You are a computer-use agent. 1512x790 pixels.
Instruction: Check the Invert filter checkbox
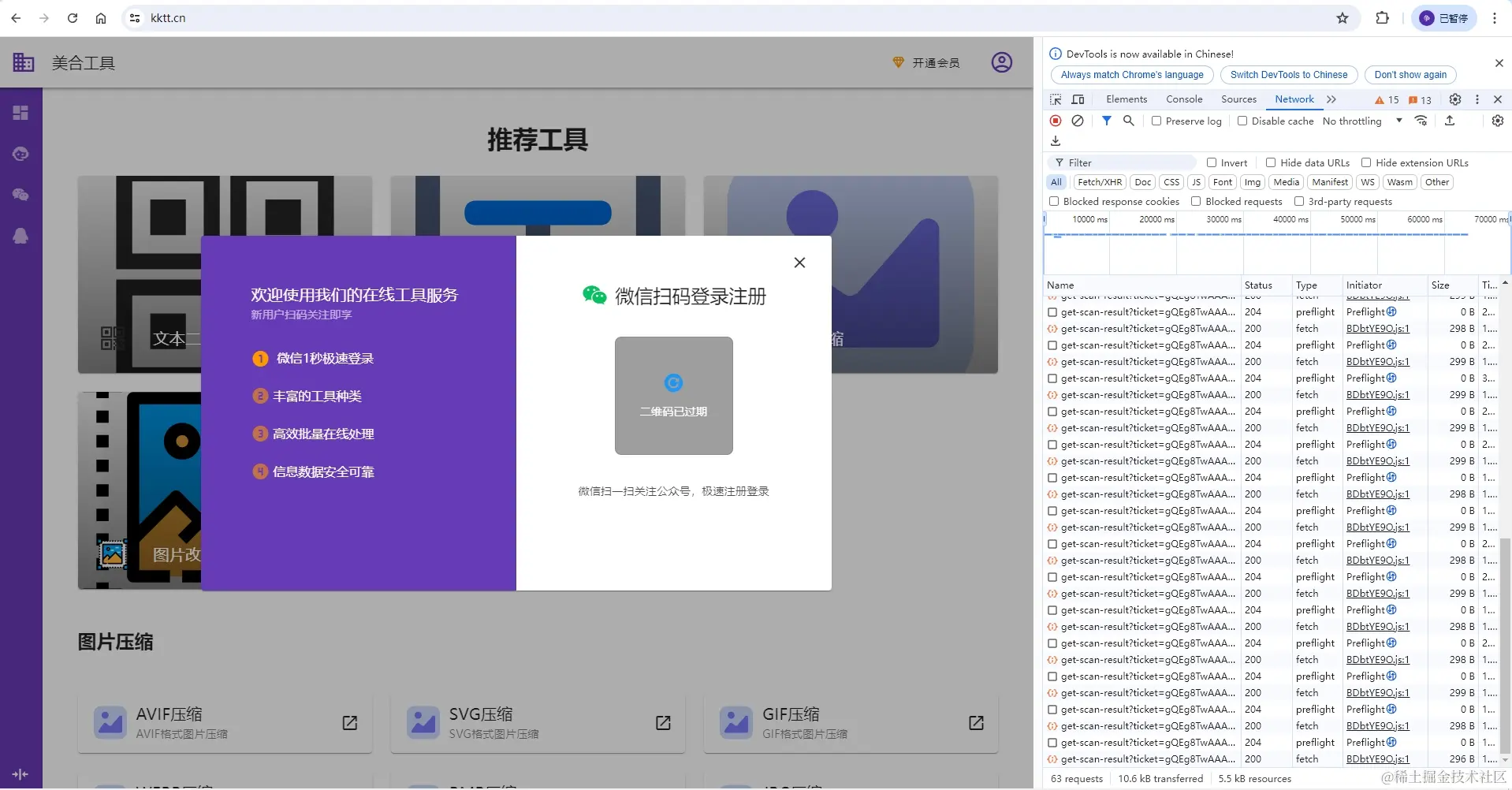(1212, 163)
